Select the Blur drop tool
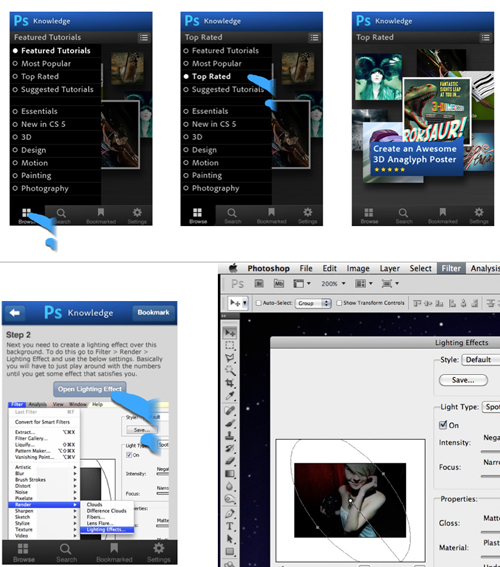The image size is (500, 567). click(230, 486)
